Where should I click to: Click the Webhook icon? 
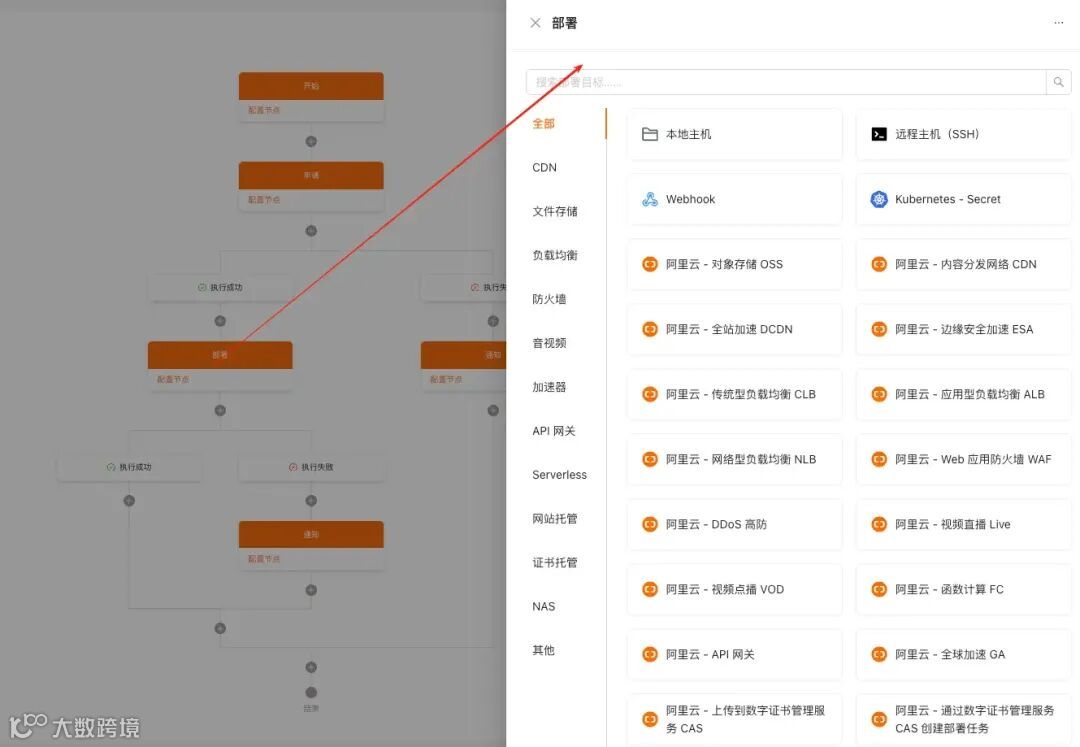pos(650,199)
